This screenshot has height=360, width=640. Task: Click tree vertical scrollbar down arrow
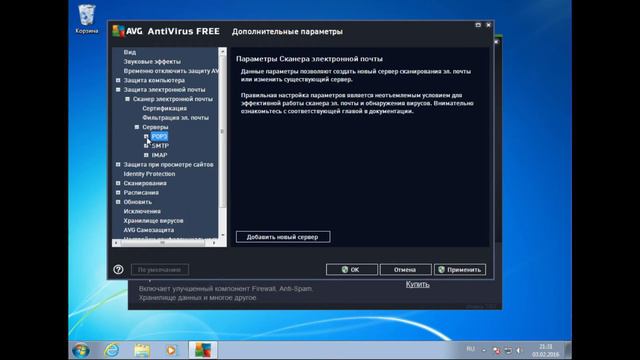pyautogui.click(x=222, y=235)
